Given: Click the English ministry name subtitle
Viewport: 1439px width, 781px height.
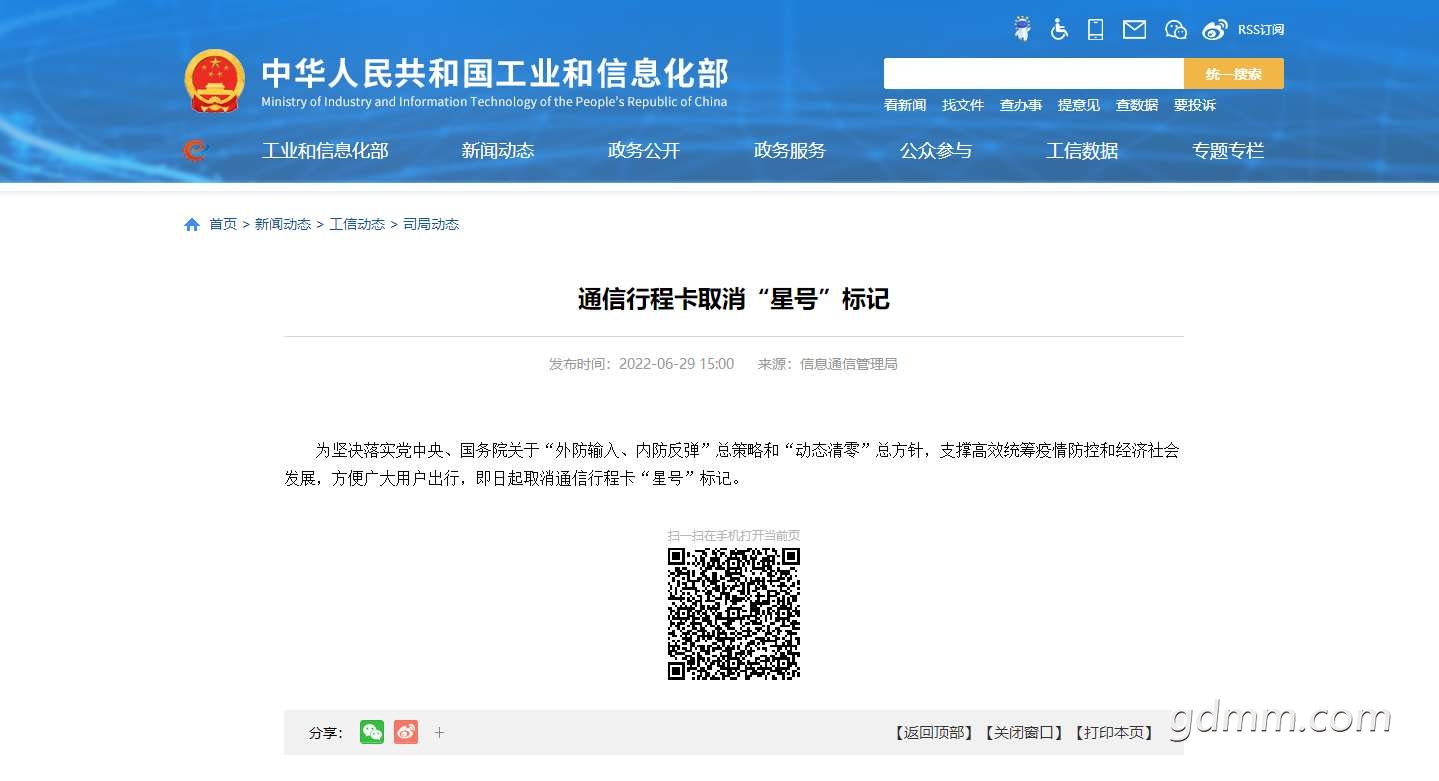Looking at the screenshot, I should tap(494, 102).
